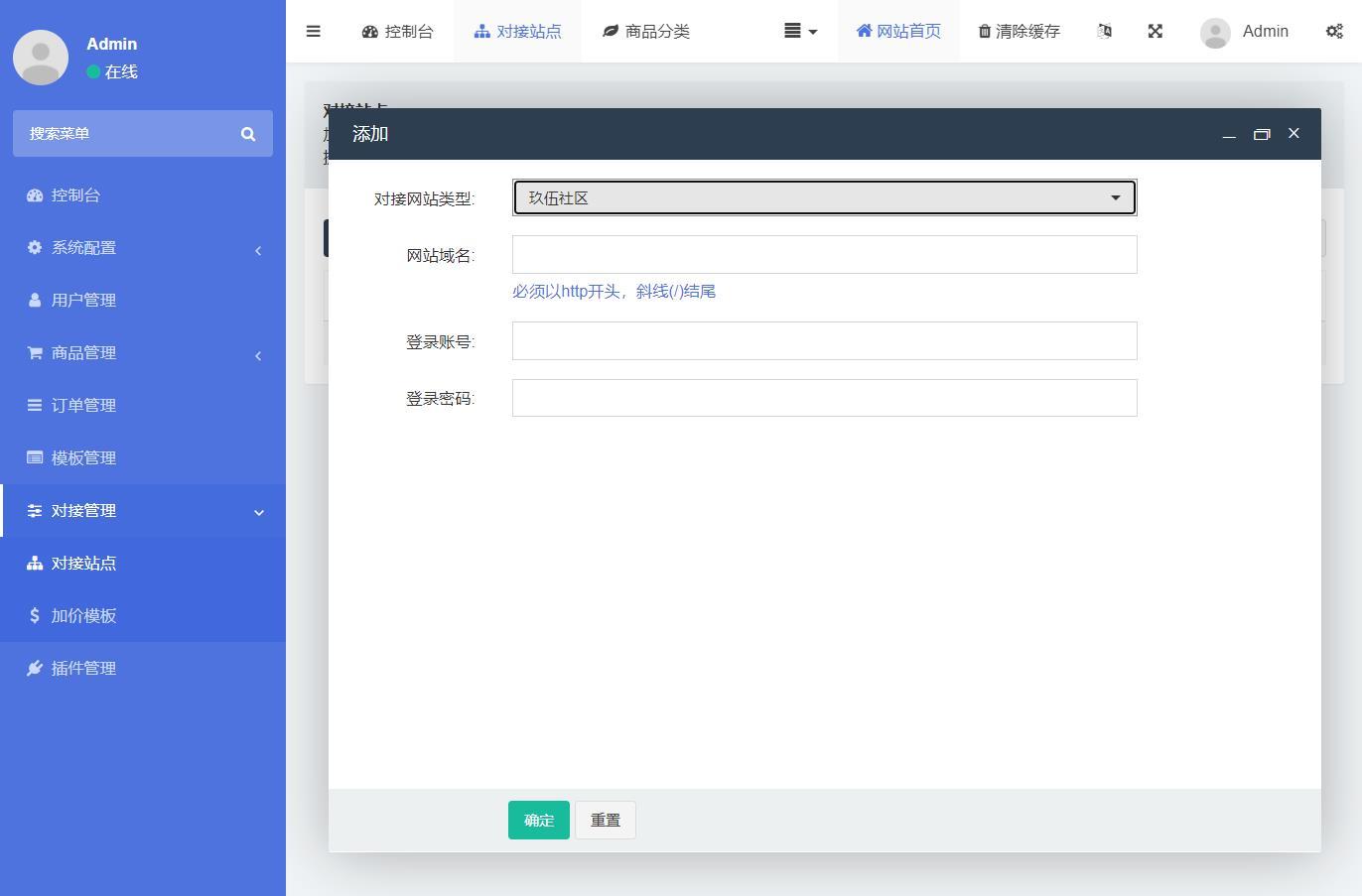The height and width of the screenshot is (896, 1362).
Task: Open the tab list dropdown in top bar
Action: click(800, 31)
